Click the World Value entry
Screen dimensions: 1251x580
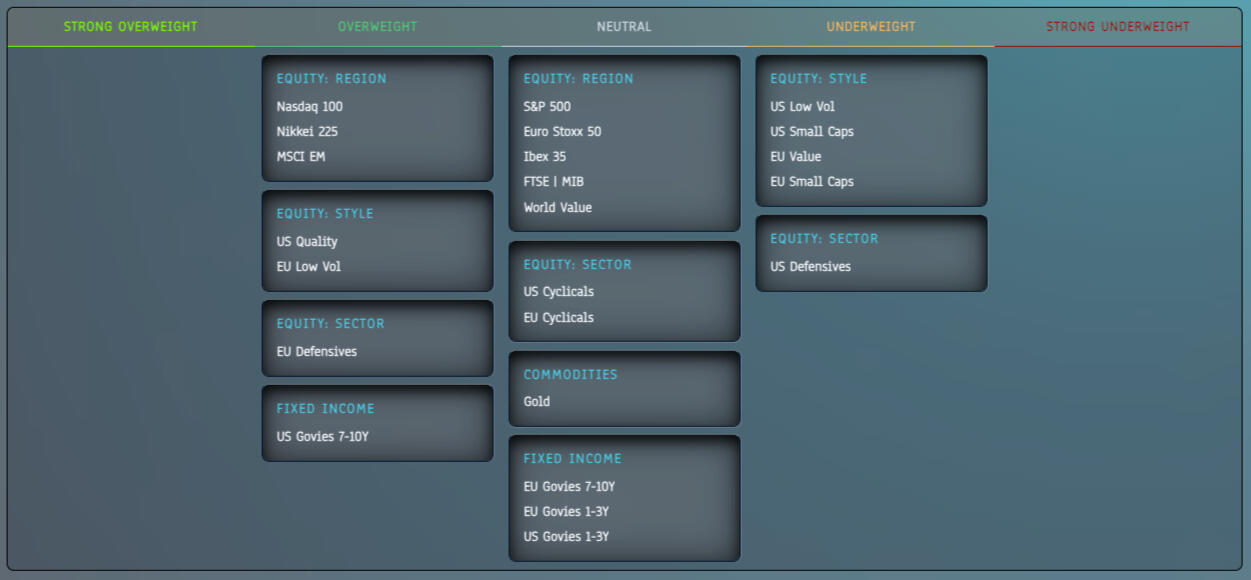pos(558,208)
